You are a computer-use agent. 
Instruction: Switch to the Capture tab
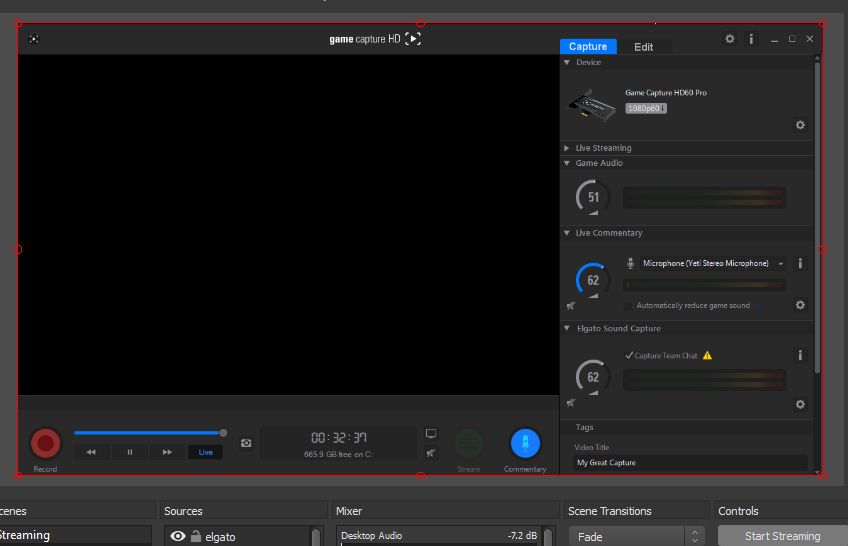click(588, 46)
